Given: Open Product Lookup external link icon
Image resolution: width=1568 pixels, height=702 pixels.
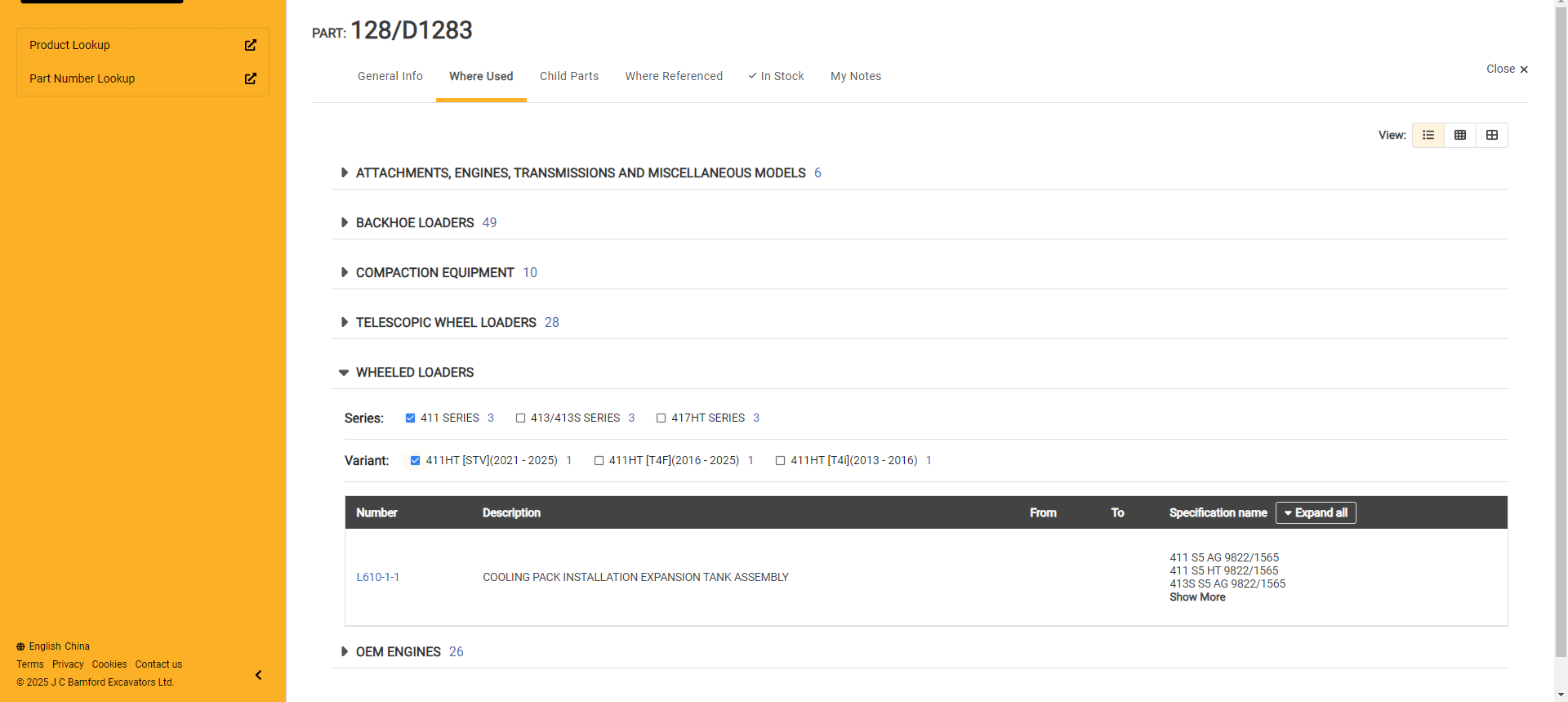Looking at the screenshot, I should pyautogui.click(x=251, y=45).
